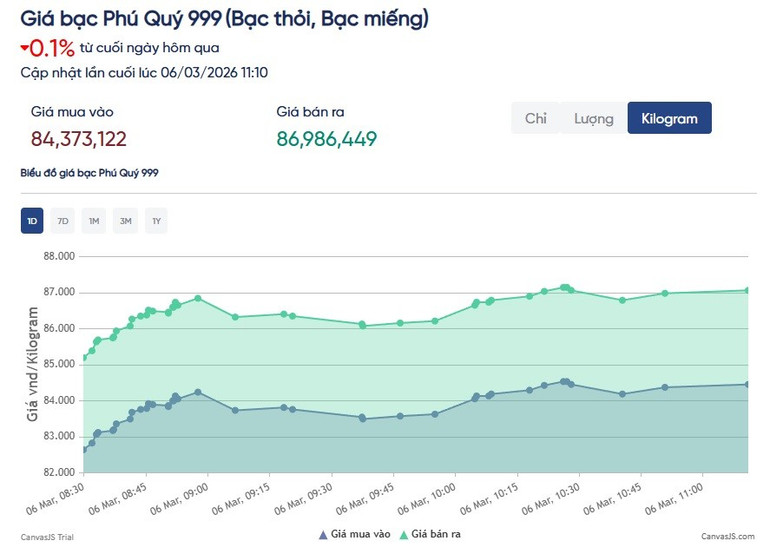Switch the chart to 7D range

[63, 220]
